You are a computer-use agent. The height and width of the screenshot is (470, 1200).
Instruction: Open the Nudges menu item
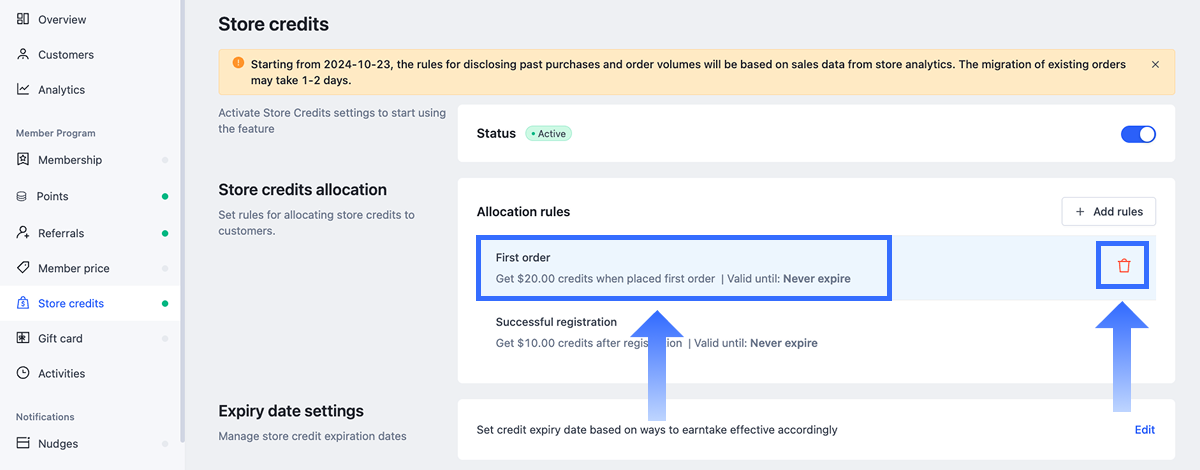[58, 443]
